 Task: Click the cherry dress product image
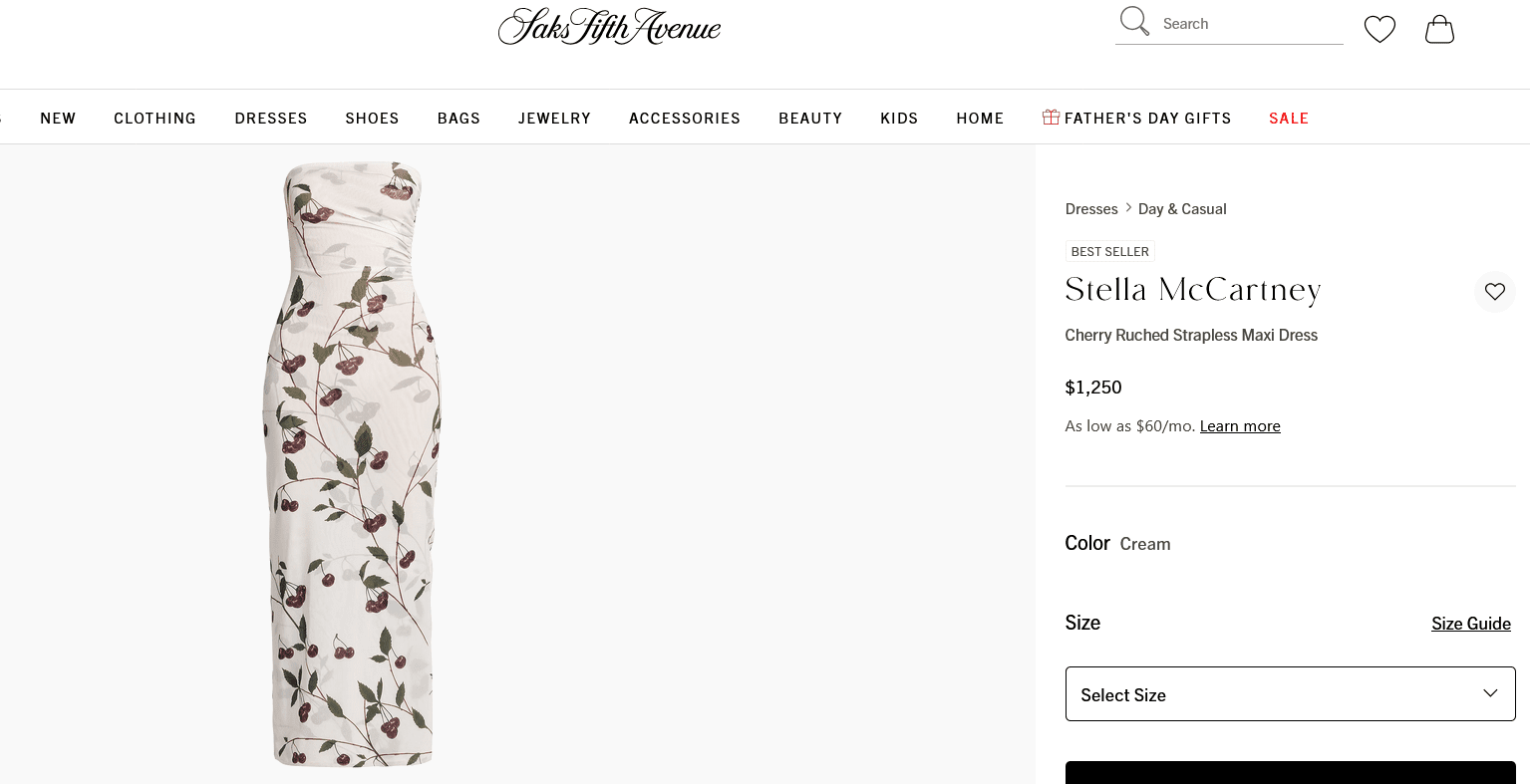(x=353, y=463)
